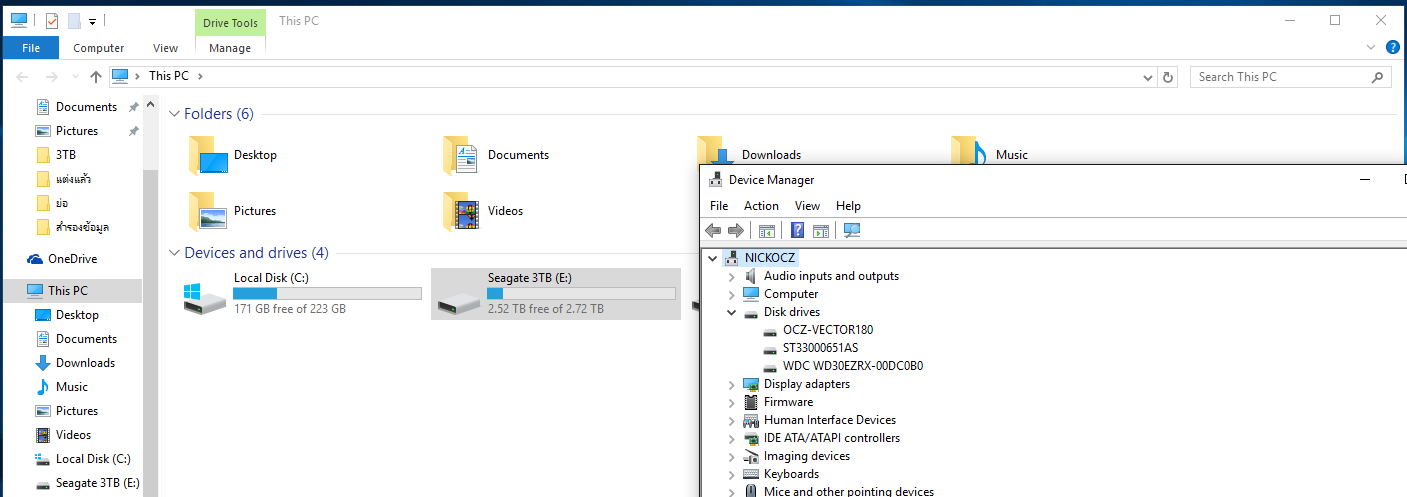Select the OCZ-VECTOR180 disk drive
The height and width of the screenshot is (497, 1407).
point(828,330)
